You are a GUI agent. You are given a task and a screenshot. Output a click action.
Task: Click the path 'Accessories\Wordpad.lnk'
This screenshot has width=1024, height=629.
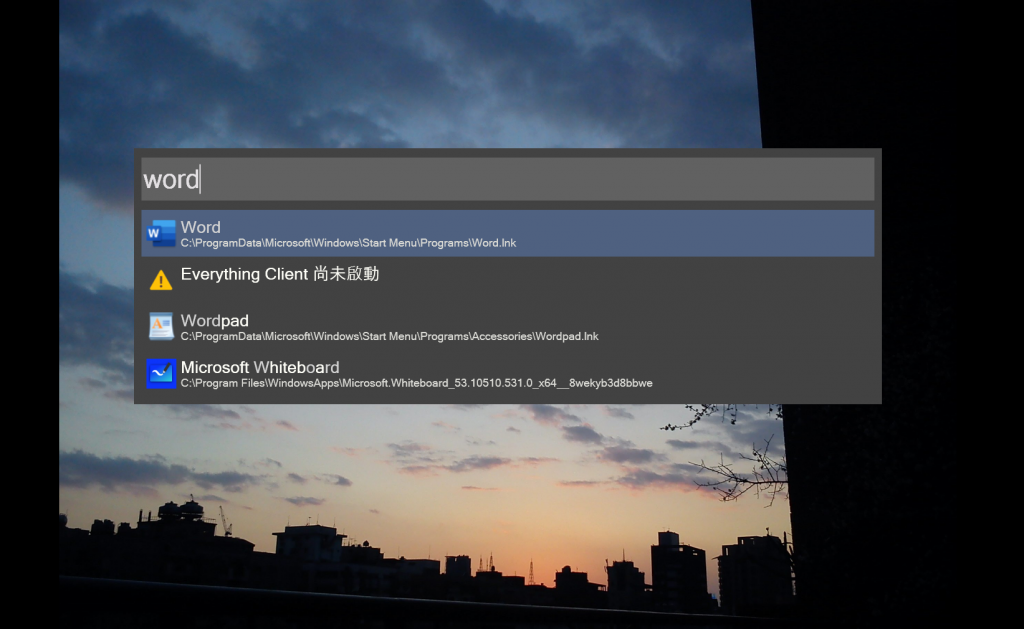click(535, 336)
